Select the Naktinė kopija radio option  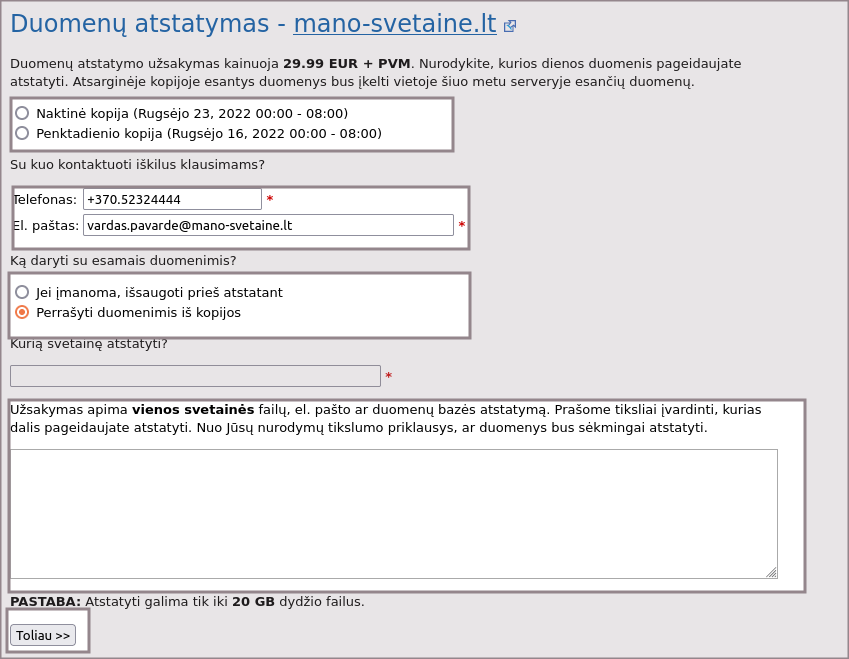coord(22,113)
